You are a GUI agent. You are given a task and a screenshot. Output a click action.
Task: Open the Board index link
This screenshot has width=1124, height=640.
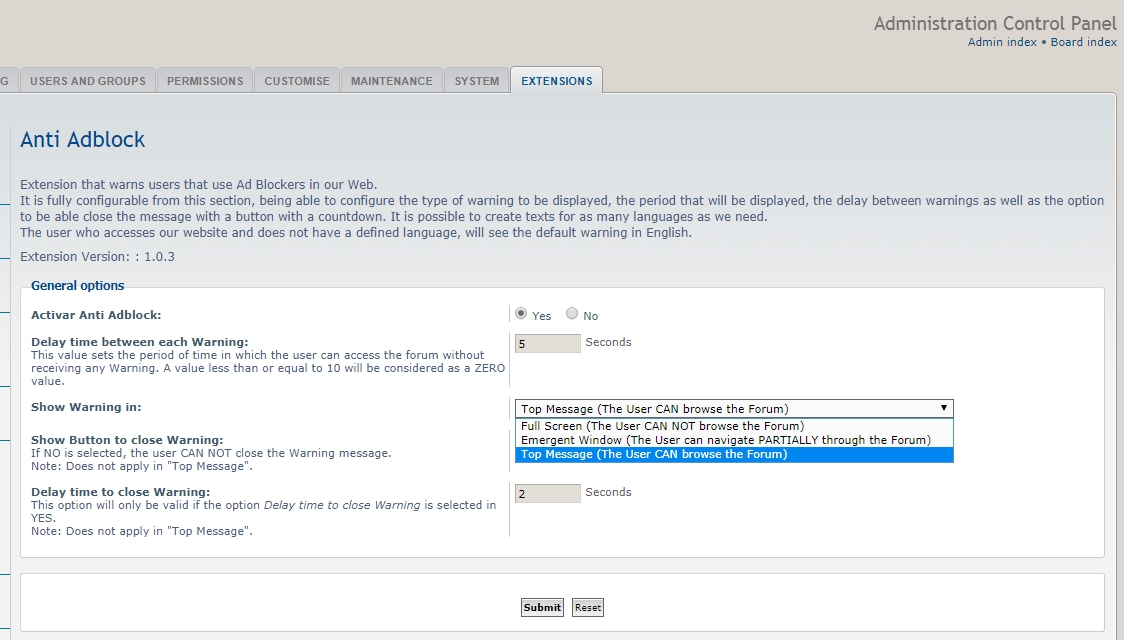(x=1083, y=42)
